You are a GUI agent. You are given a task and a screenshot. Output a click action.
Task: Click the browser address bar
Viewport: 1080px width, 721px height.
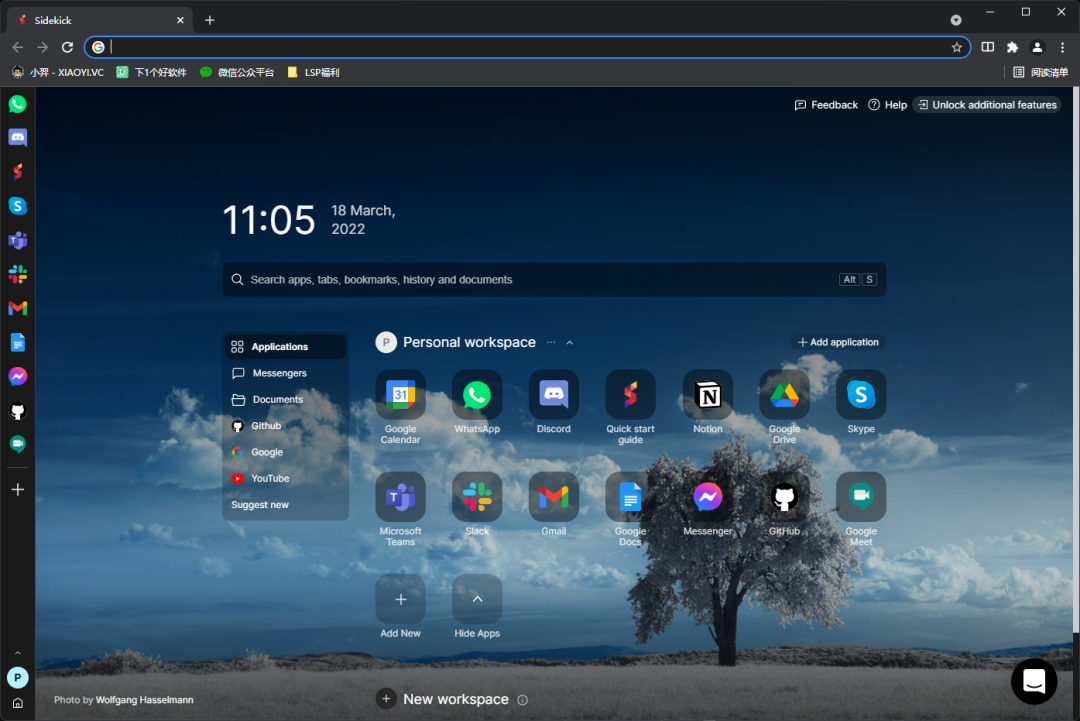point(528,47)
